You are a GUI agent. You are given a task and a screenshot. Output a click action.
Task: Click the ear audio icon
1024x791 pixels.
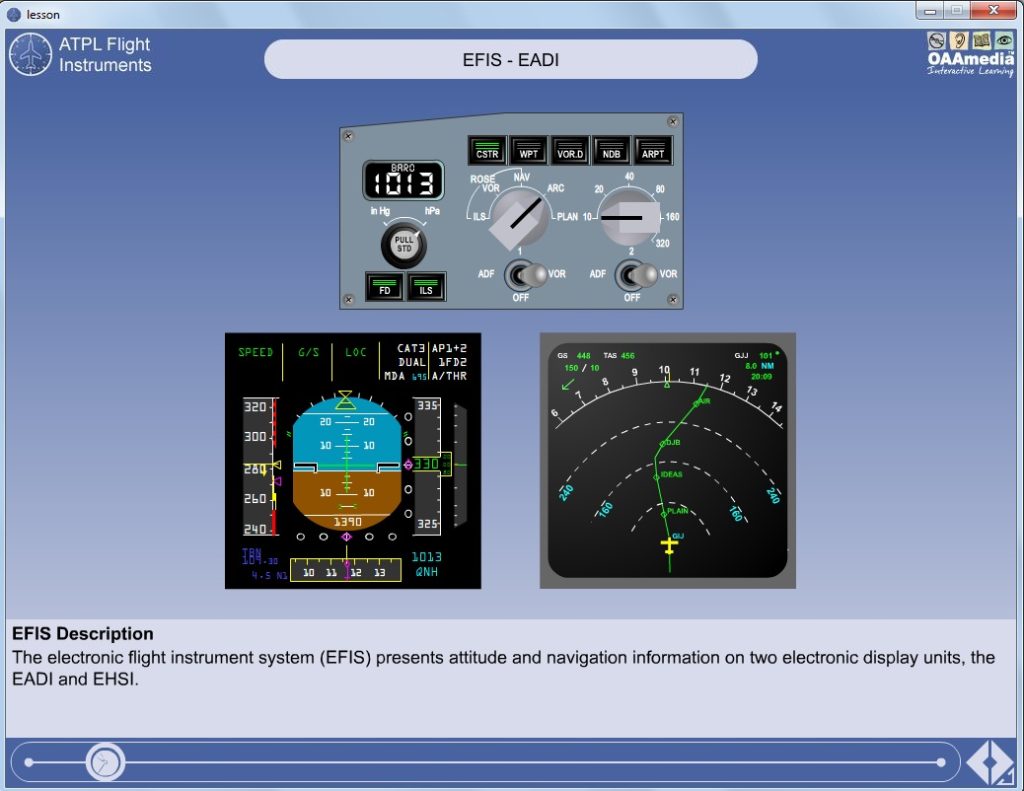[958, 40]
